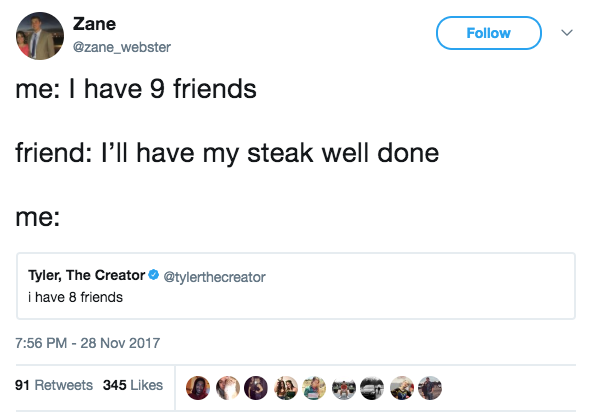This screenshot has width=600, height=412.
Task: Open the Zane display name link
Action: coord(92,24)
